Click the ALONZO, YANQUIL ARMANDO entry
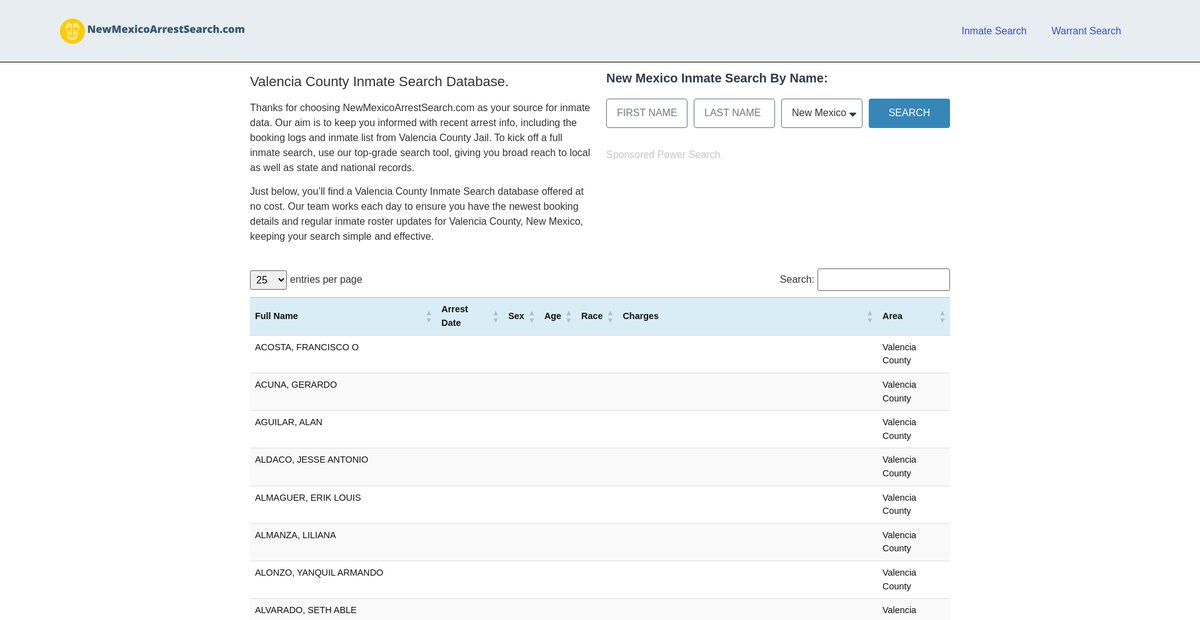 (x=318, y=573)
